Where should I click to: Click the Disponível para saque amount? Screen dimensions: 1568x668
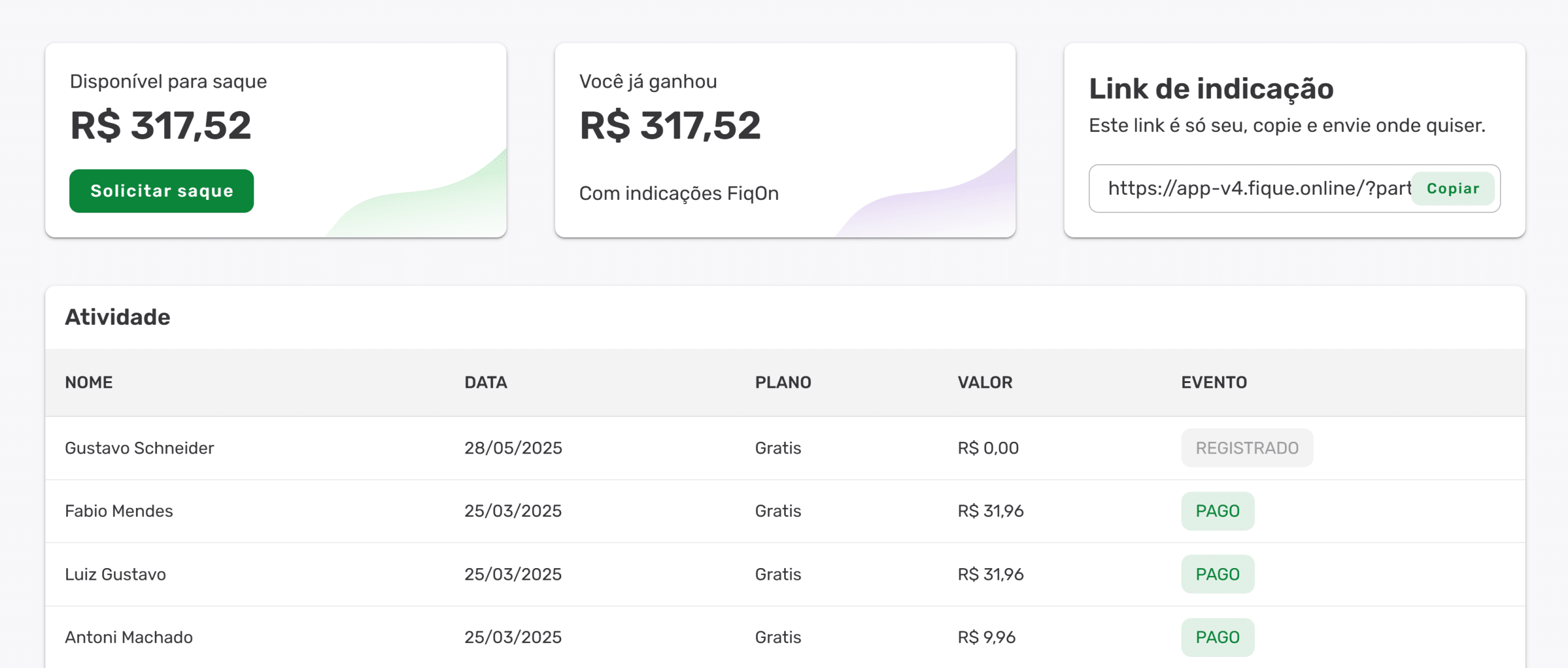coord(160,126)
